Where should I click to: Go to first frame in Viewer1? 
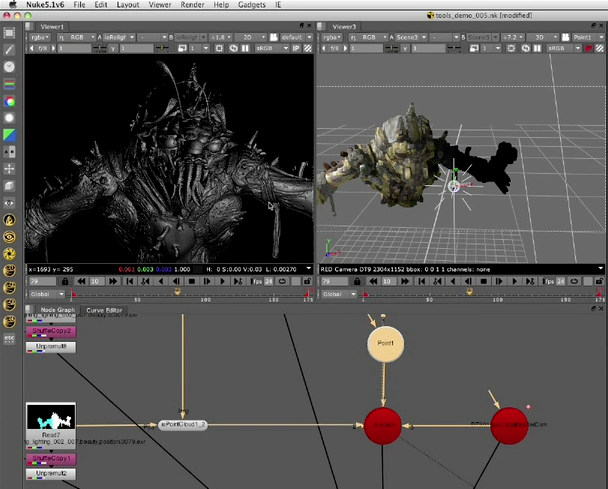(130, 281)
